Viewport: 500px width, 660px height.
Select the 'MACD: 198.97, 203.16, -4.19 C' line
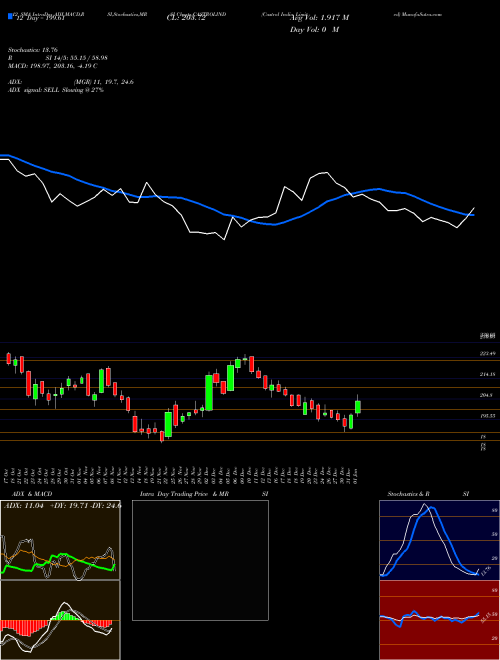53,66
